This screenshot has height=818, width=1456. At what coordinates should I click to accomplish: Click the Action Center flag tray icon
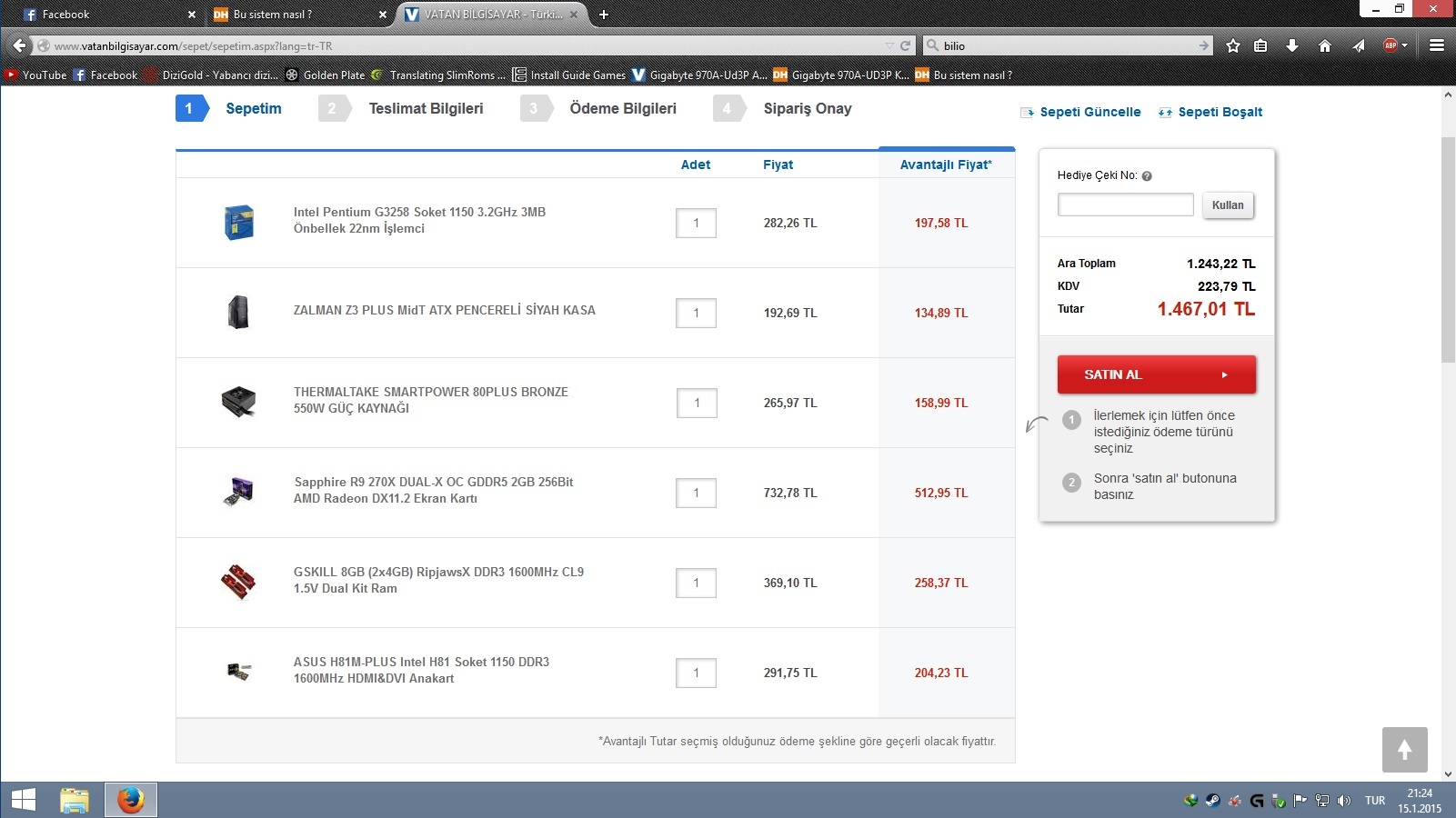(1300, 801)
